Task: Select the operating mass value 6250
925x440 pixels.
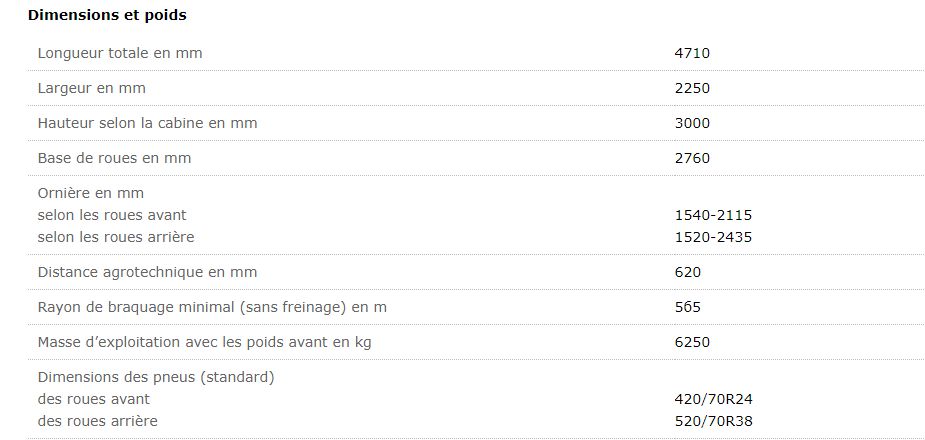Action: tap(692, 342)
